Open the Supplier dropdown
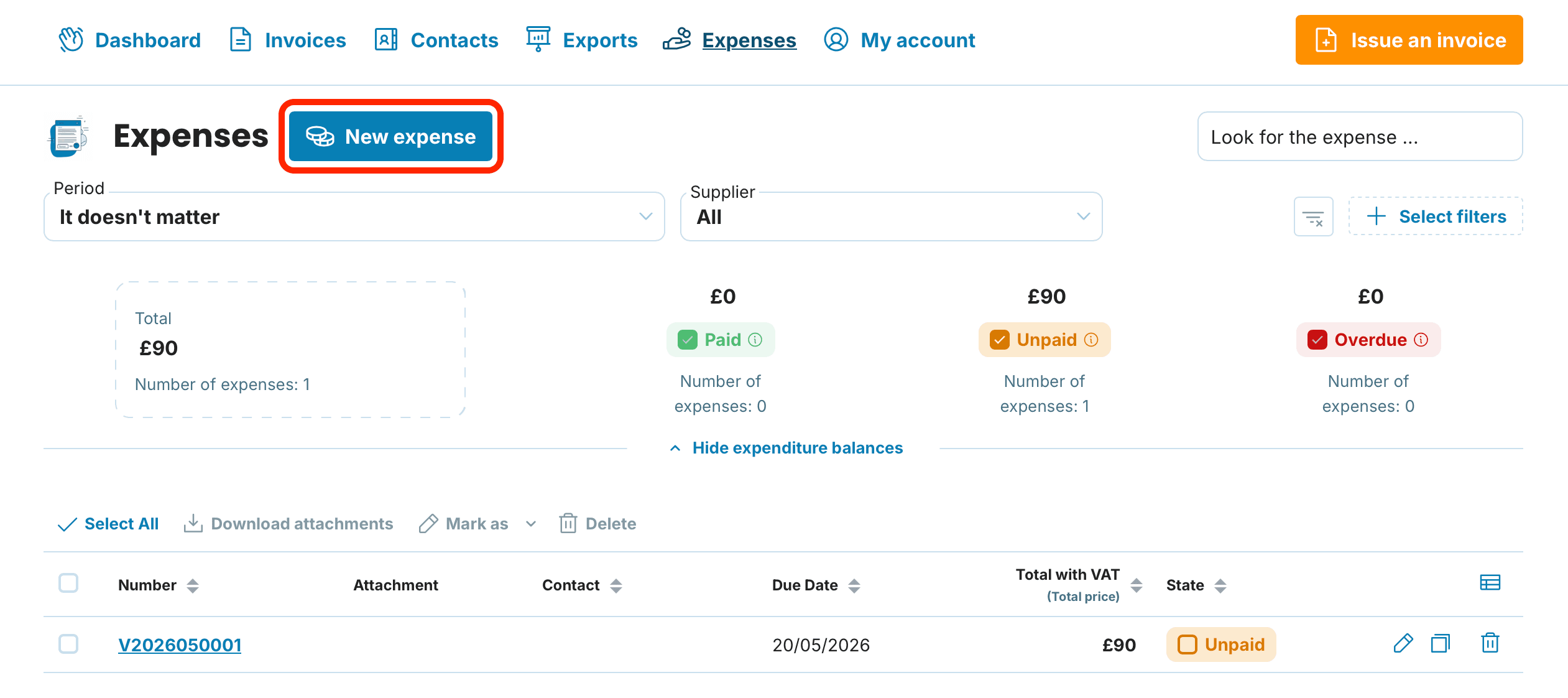This screenshot has height=698, width=1568. click(x=892, y=216)
